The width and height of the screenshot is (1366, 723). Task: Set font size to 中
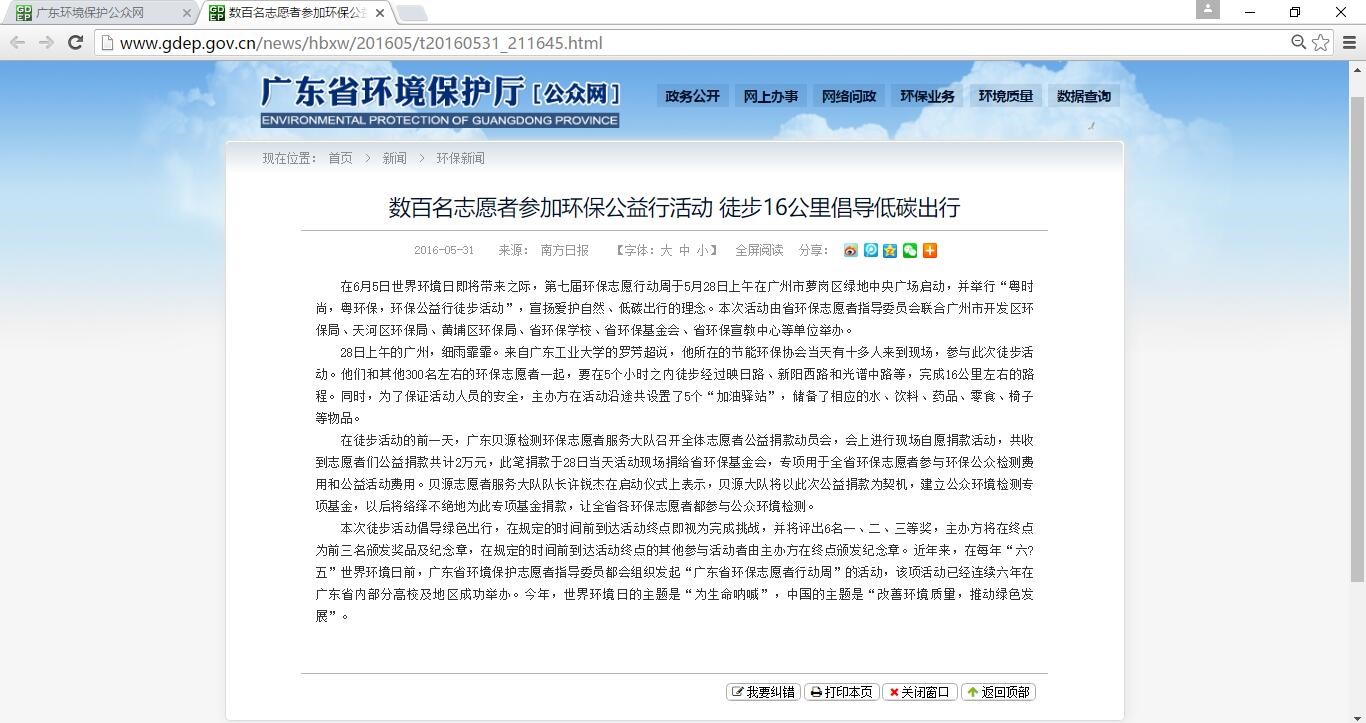click(x=684, y=250)
